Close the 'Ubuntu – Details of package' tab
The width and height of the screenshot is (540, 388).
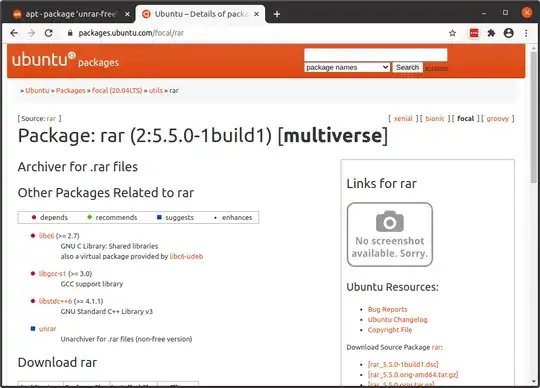257,14
